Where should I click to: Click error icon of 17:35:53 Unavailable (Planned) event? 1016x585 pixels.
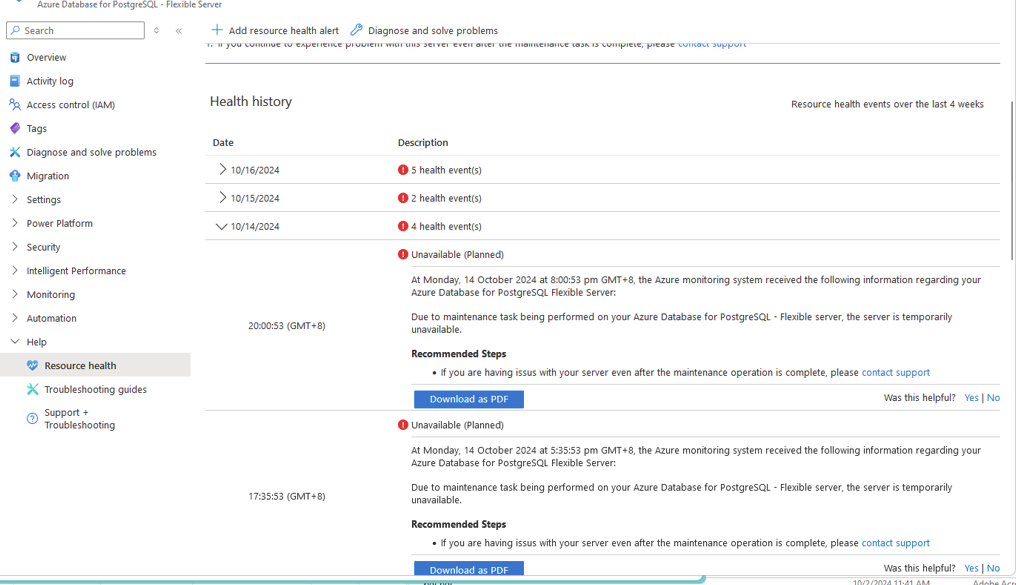403,425
